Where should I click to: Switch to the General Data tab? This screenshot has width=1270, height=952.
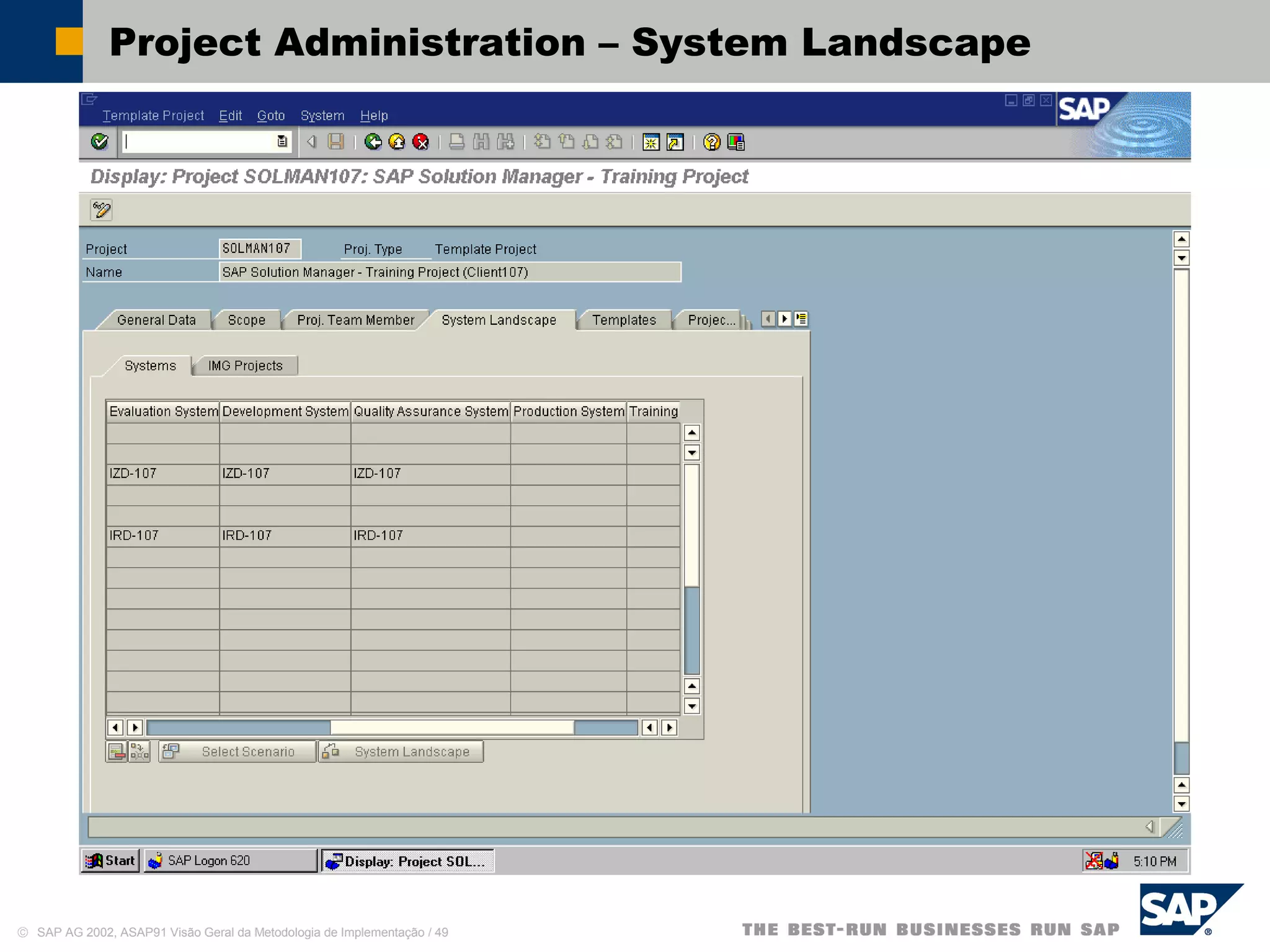(156, 320)
